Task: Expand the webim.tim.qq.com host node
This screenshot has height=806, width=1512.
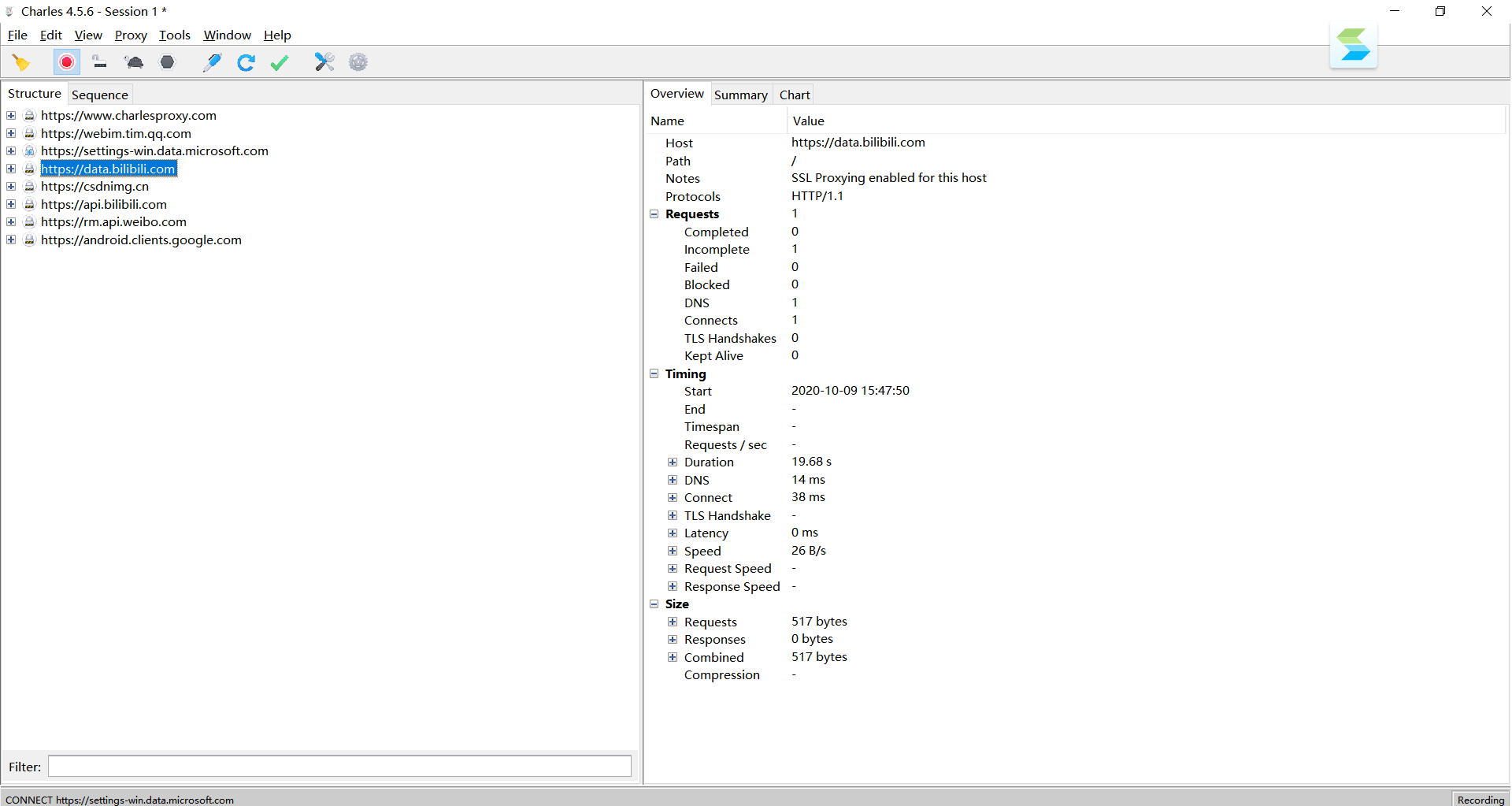Action: (11, 133)
